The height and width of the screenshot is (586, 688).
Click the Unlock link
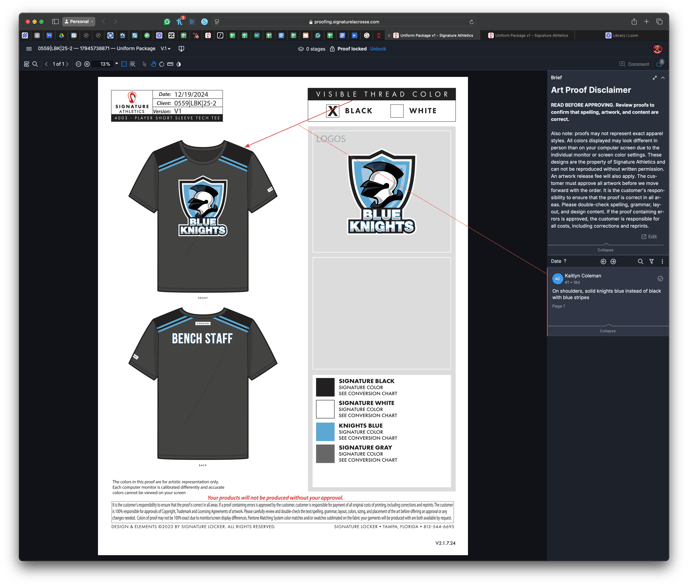point(378,48)
